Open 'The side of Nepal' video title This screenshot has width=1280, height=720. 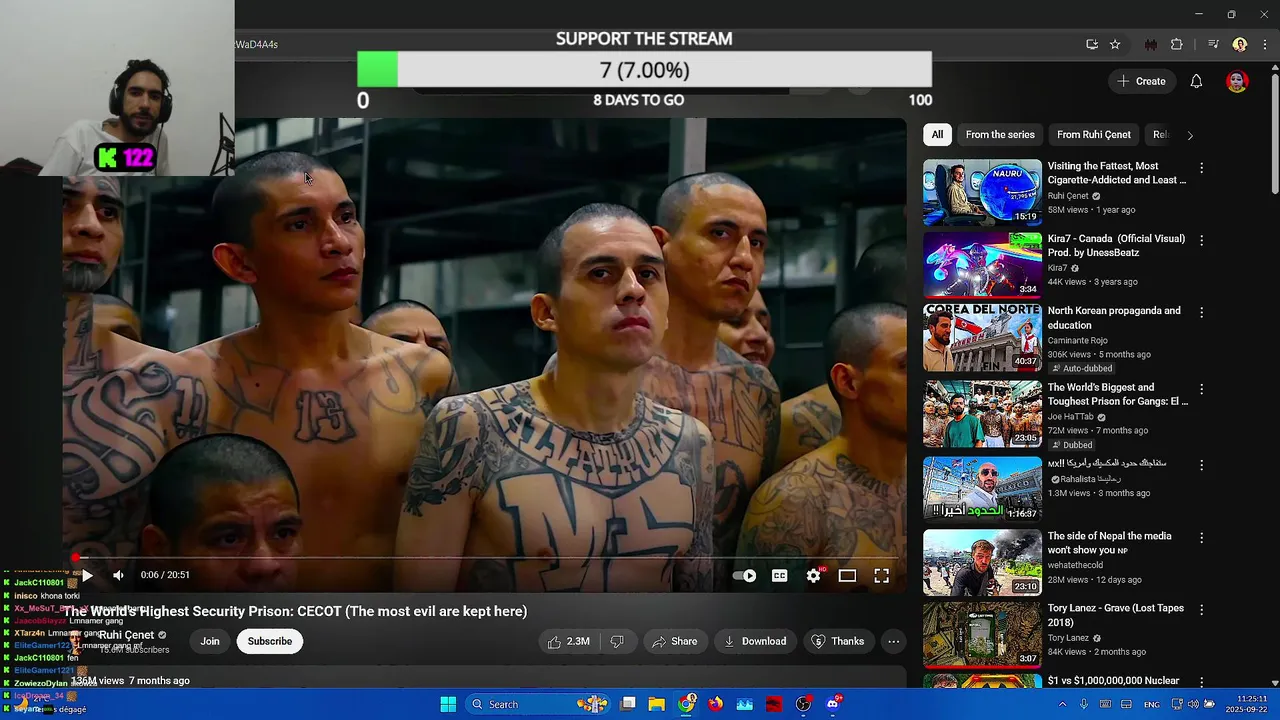[x=1109, y=543]
